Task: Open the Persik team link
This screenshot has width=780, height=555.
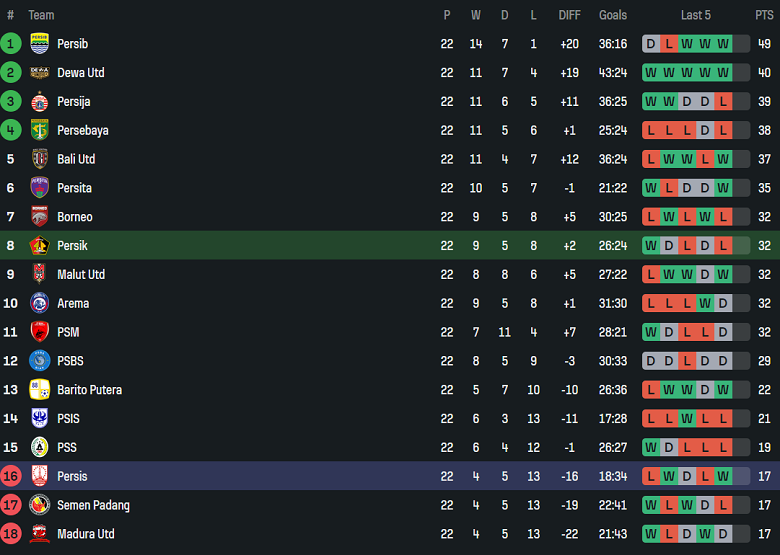Action: point(74,246)
